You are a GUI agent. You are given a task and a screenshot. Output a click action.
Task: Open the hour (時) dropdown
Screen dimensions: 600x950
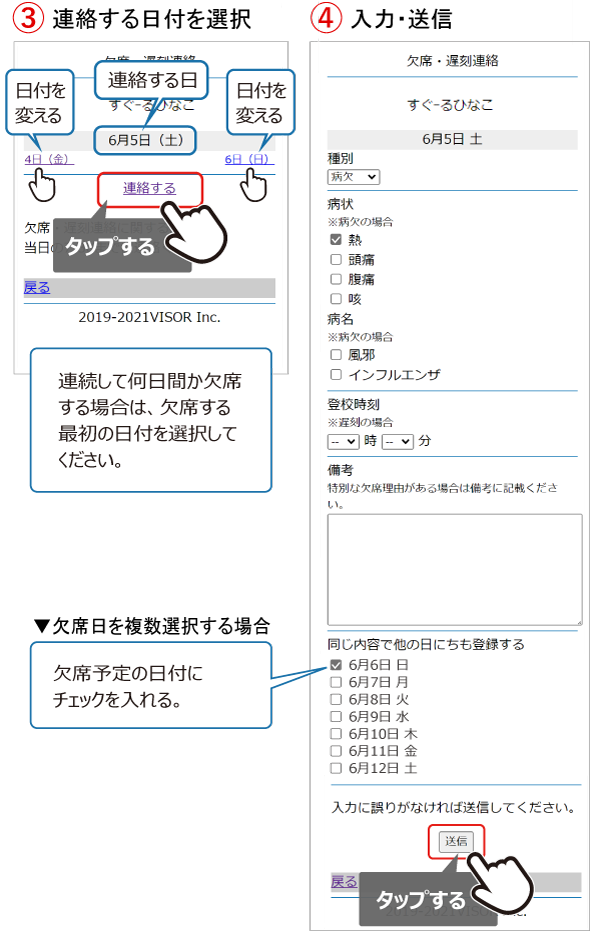tap(343, 442)
